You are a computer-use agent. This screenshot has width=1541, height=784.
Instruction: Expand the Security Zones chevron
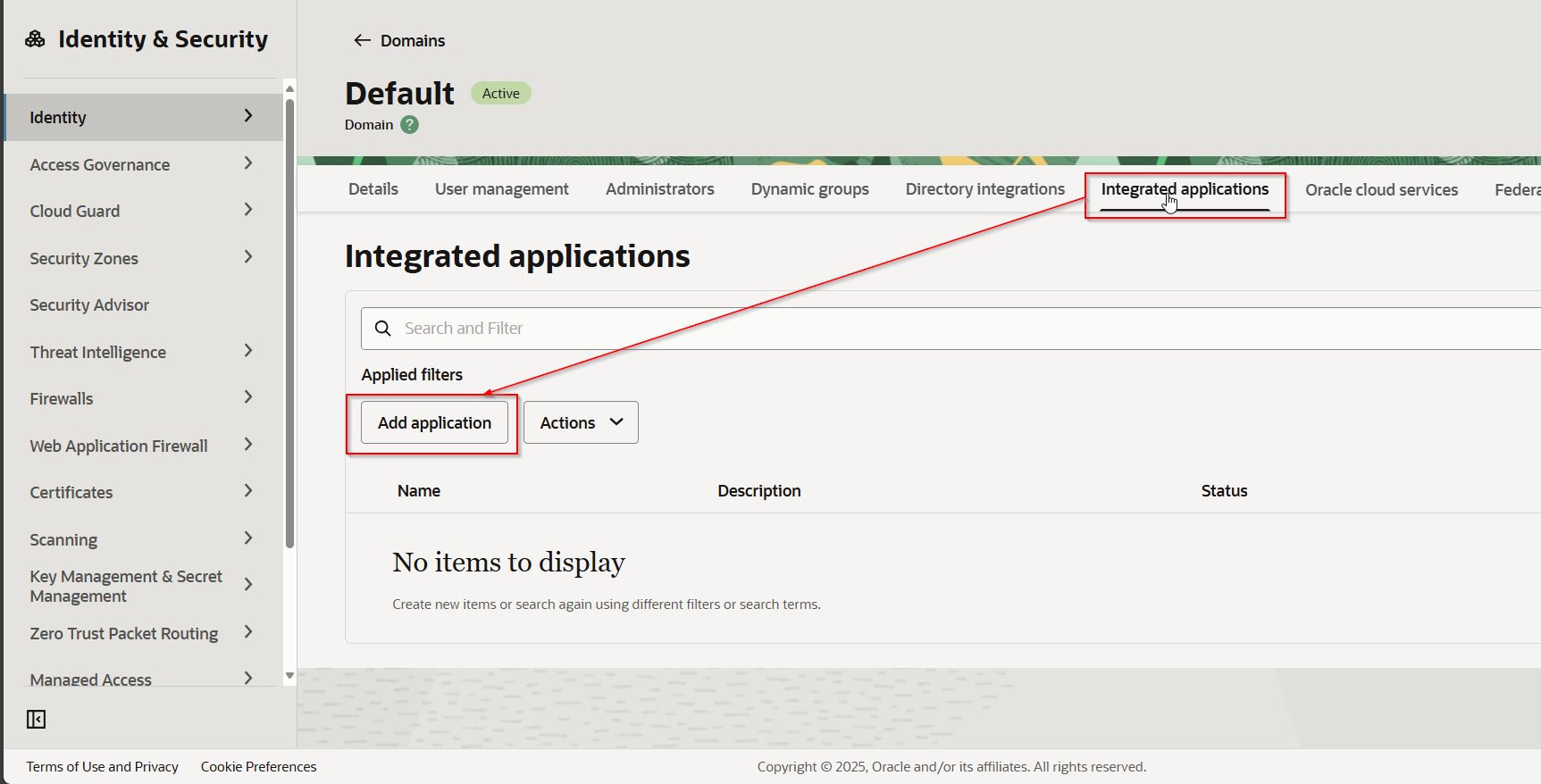click(248, 257)
